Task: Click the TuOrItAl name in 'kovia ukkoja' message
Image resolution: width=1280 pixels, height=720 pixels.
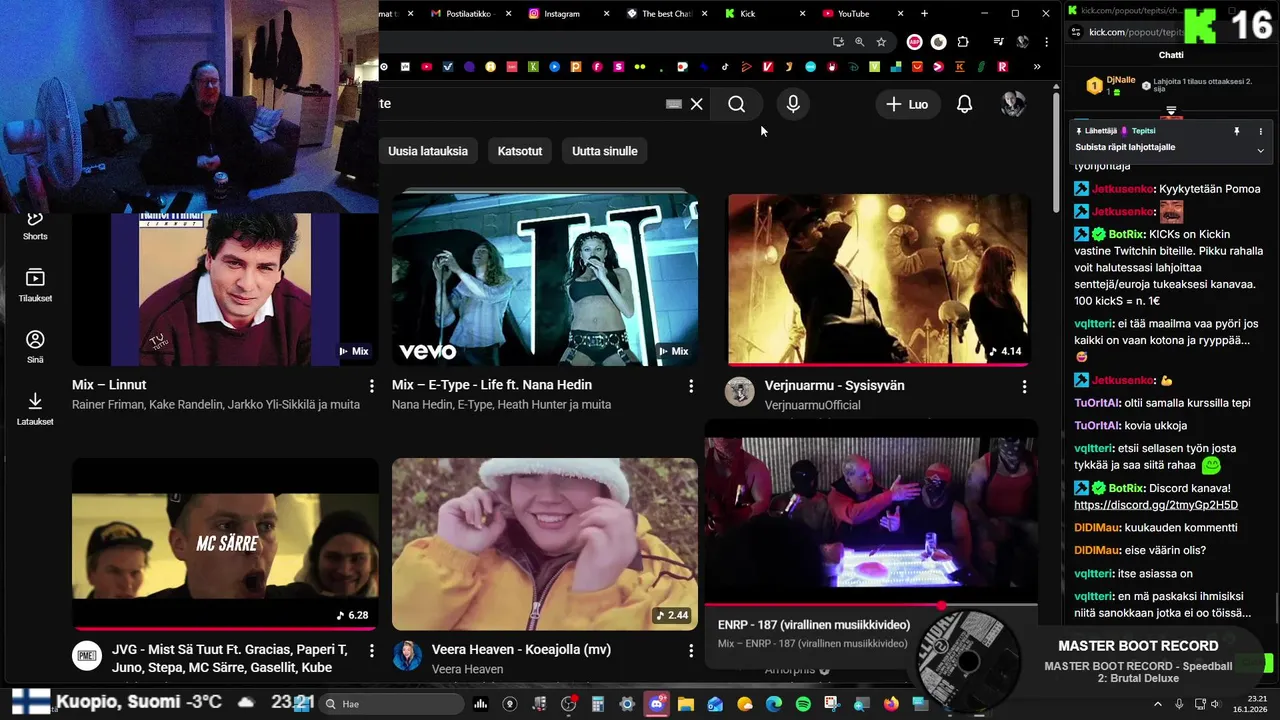Action: click(1097, 425)
